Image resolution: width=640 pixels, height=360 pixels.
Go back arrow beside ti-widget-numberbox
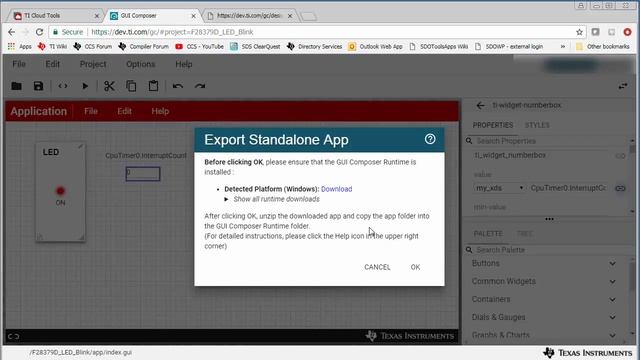(480, 106)
